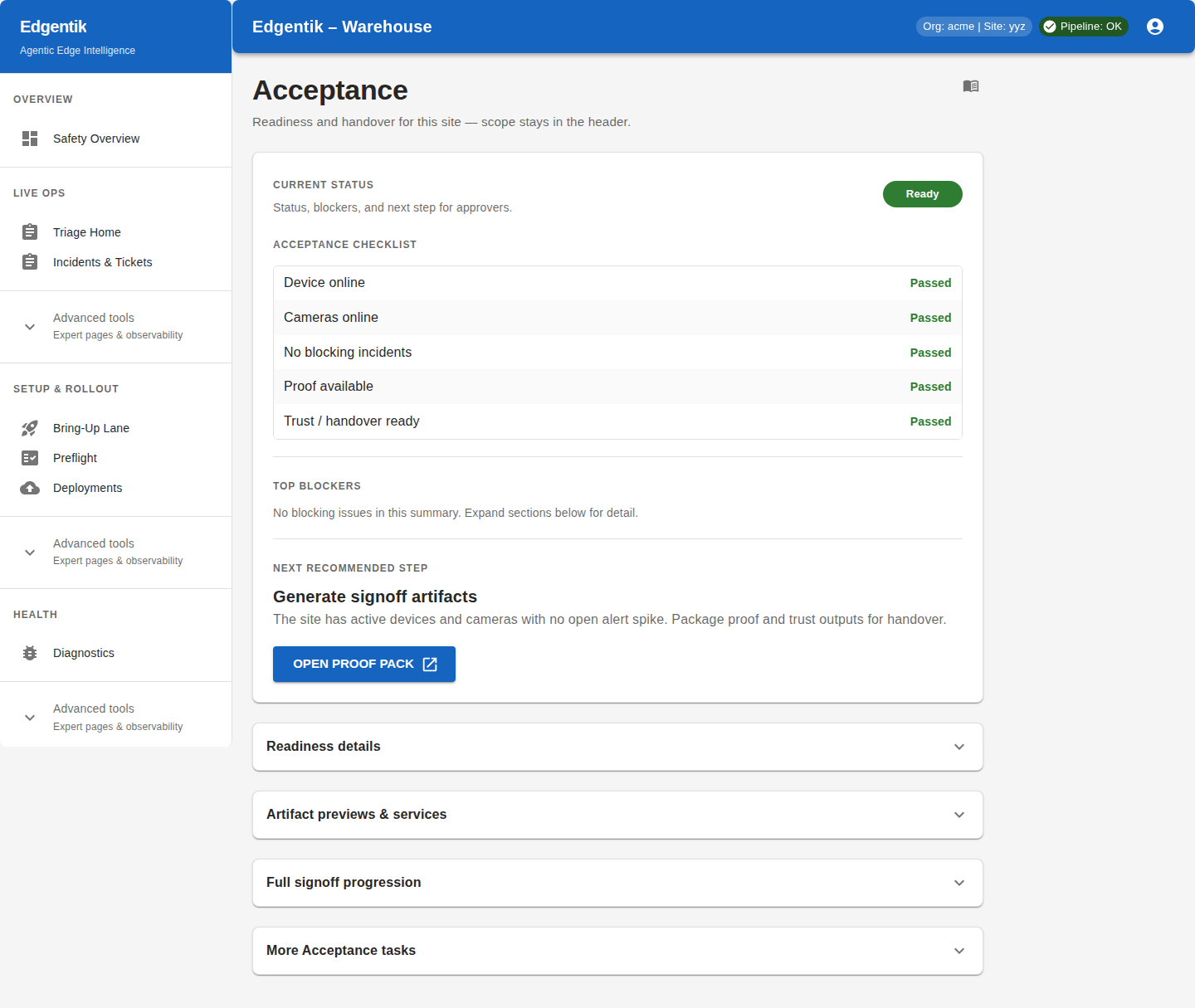Screen dimensions: 1195x1008
Task: Click the Incidents & Tickets clipboard icon
Action: pos(30,261)
